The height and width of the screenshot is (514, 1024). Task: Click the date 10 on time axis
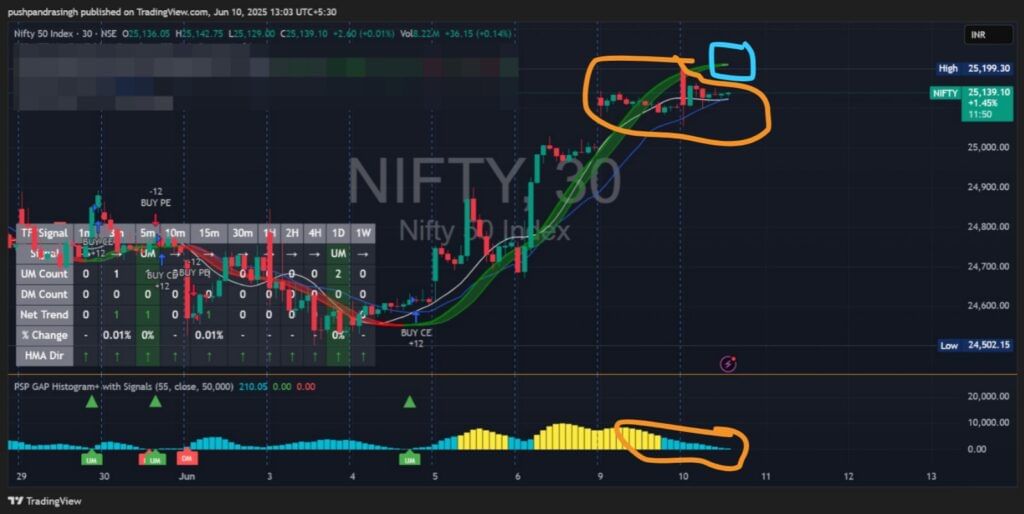pos(682,476)
